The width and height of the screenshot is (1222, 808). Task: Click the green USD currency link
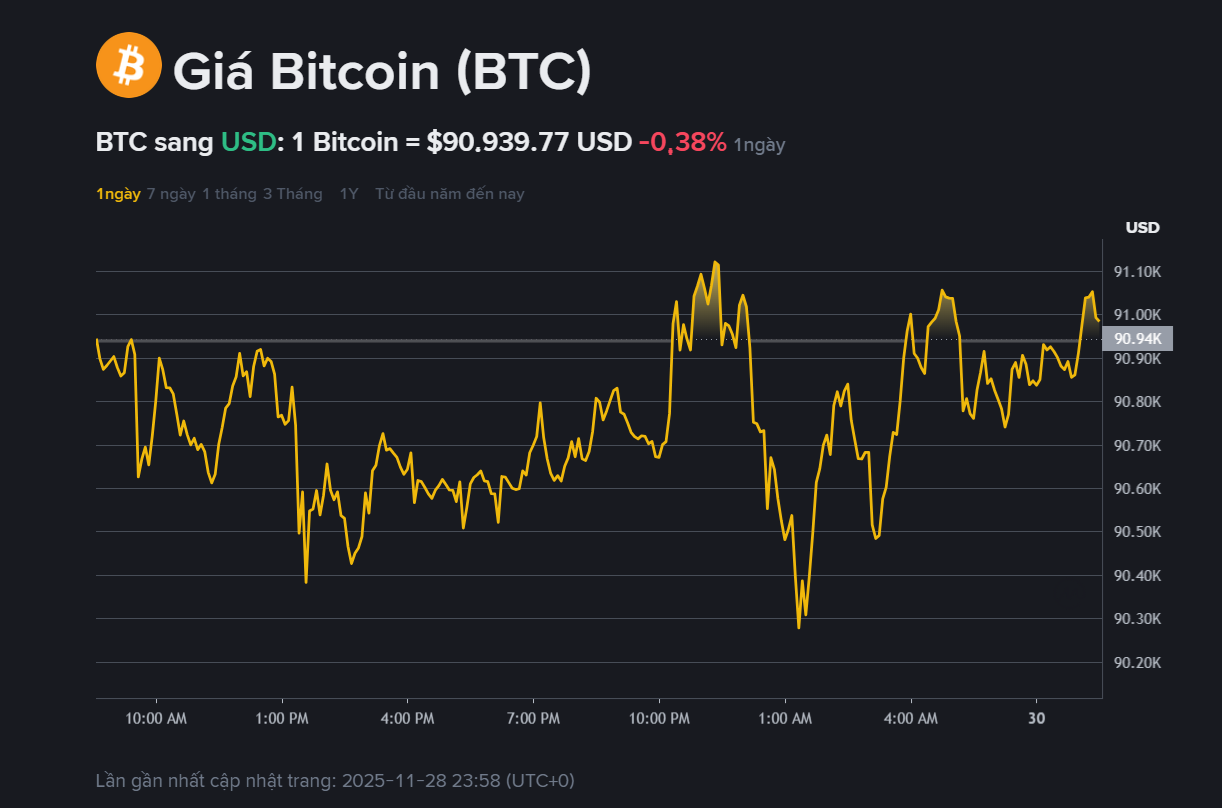point(248,142)
